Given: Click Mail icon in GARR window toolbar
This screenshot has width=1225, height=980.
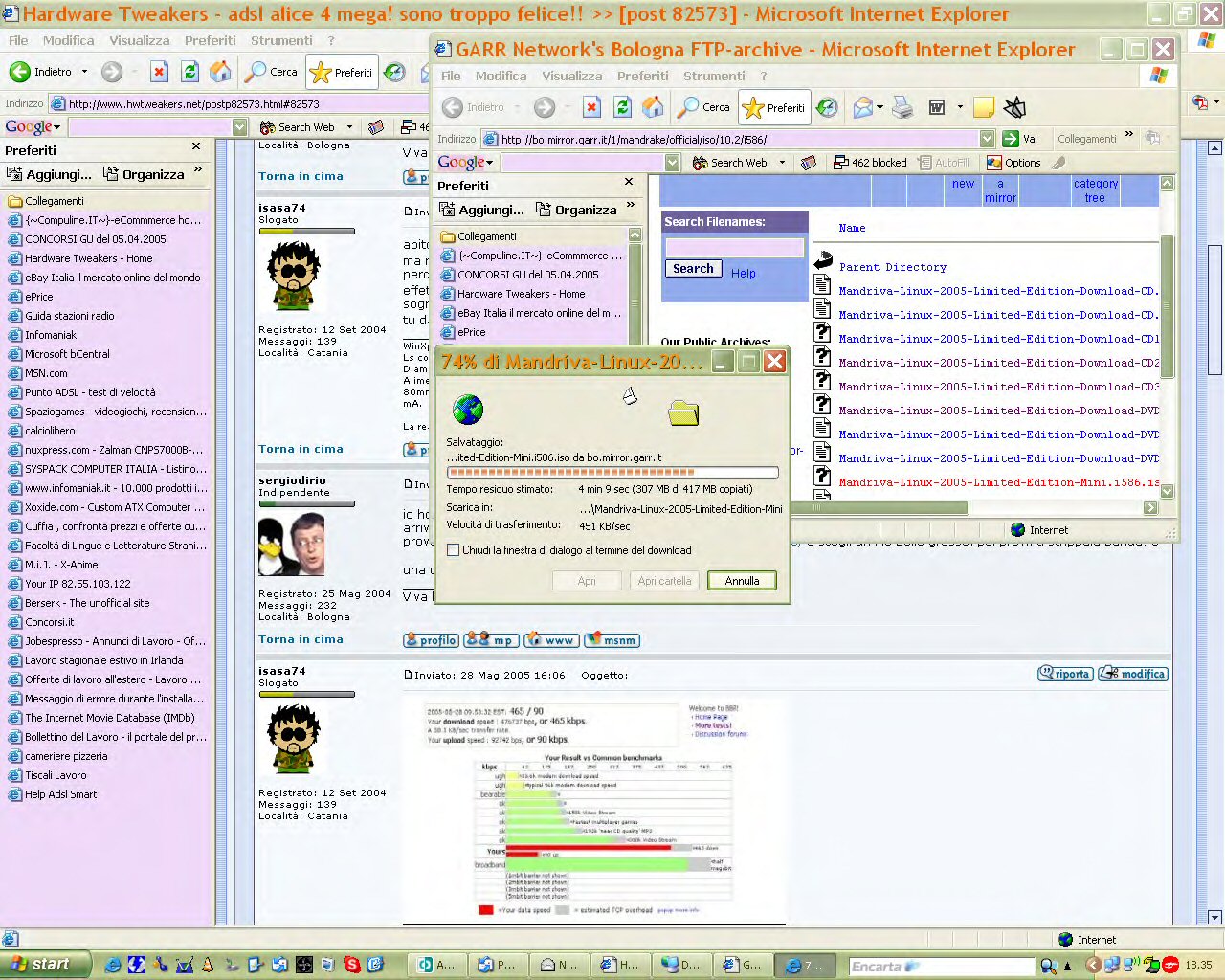Looking at the screenshot, I should pyautogui.click(x=862, y=107).
